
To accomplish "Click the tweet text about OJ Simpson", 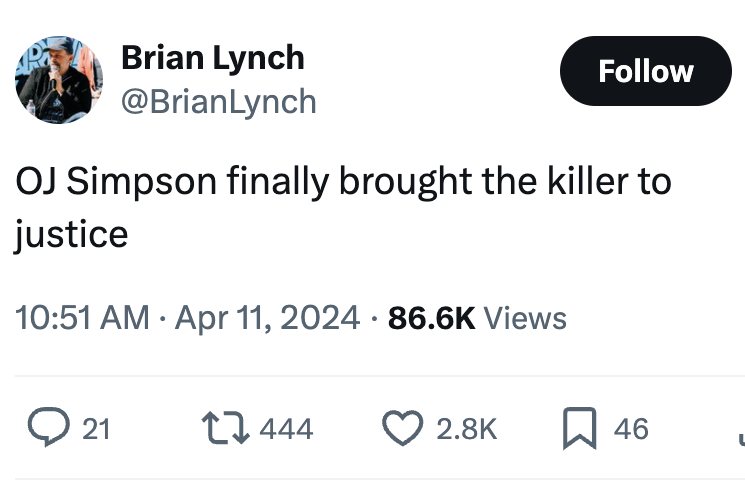I will click(x=344, y=208).
